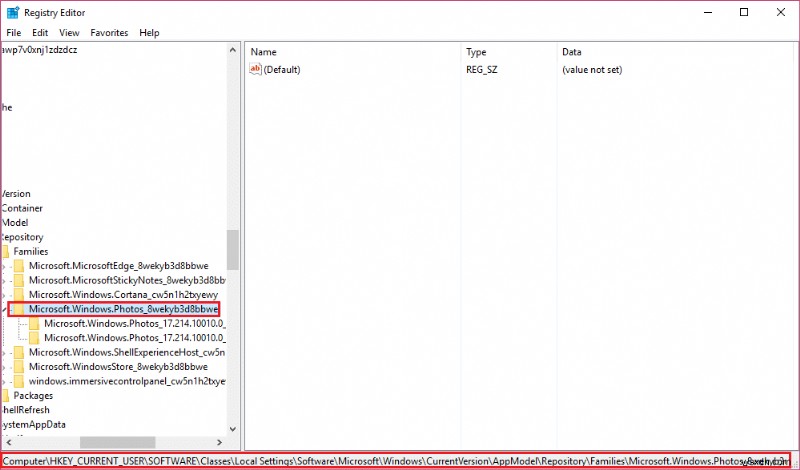This screenshot has width=800, height=470.
Task: Select the Packages key label
Action: click(x=33, y=395)
